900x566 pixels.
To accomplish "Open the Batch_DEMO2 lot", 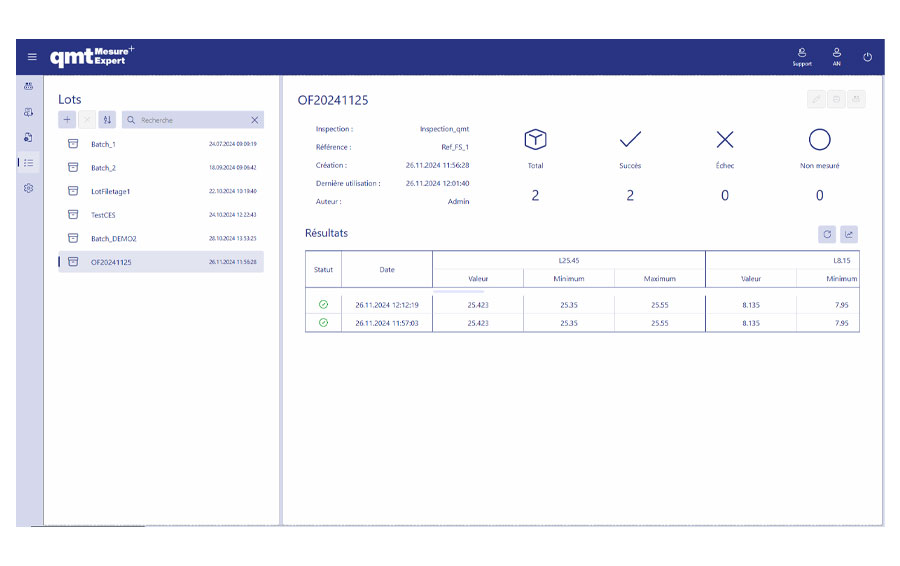I will point(113,238).
